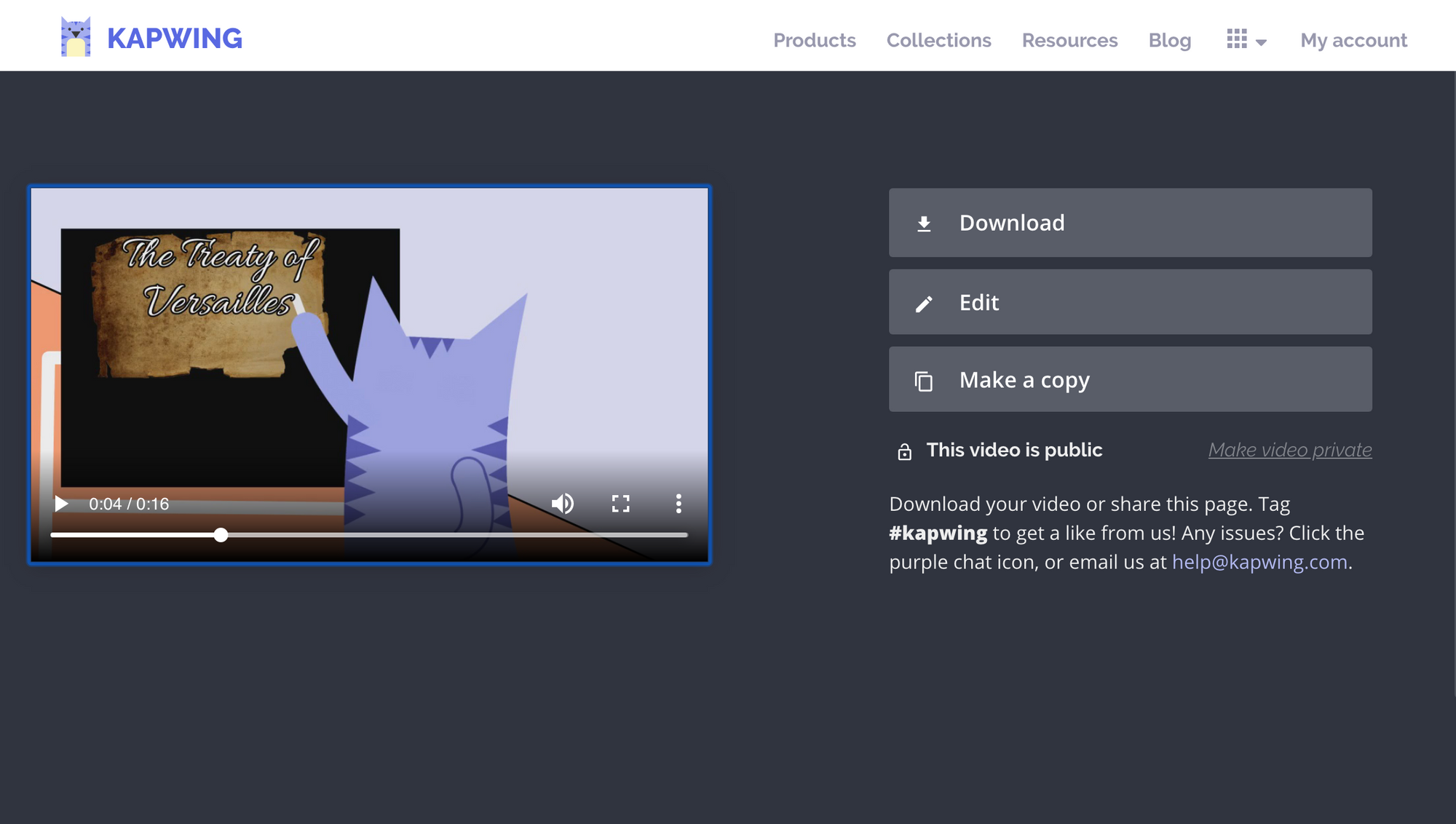Click the Make a copy button
The width and height of the screenshot is (1456, 824).
[x=1130, y=379]
